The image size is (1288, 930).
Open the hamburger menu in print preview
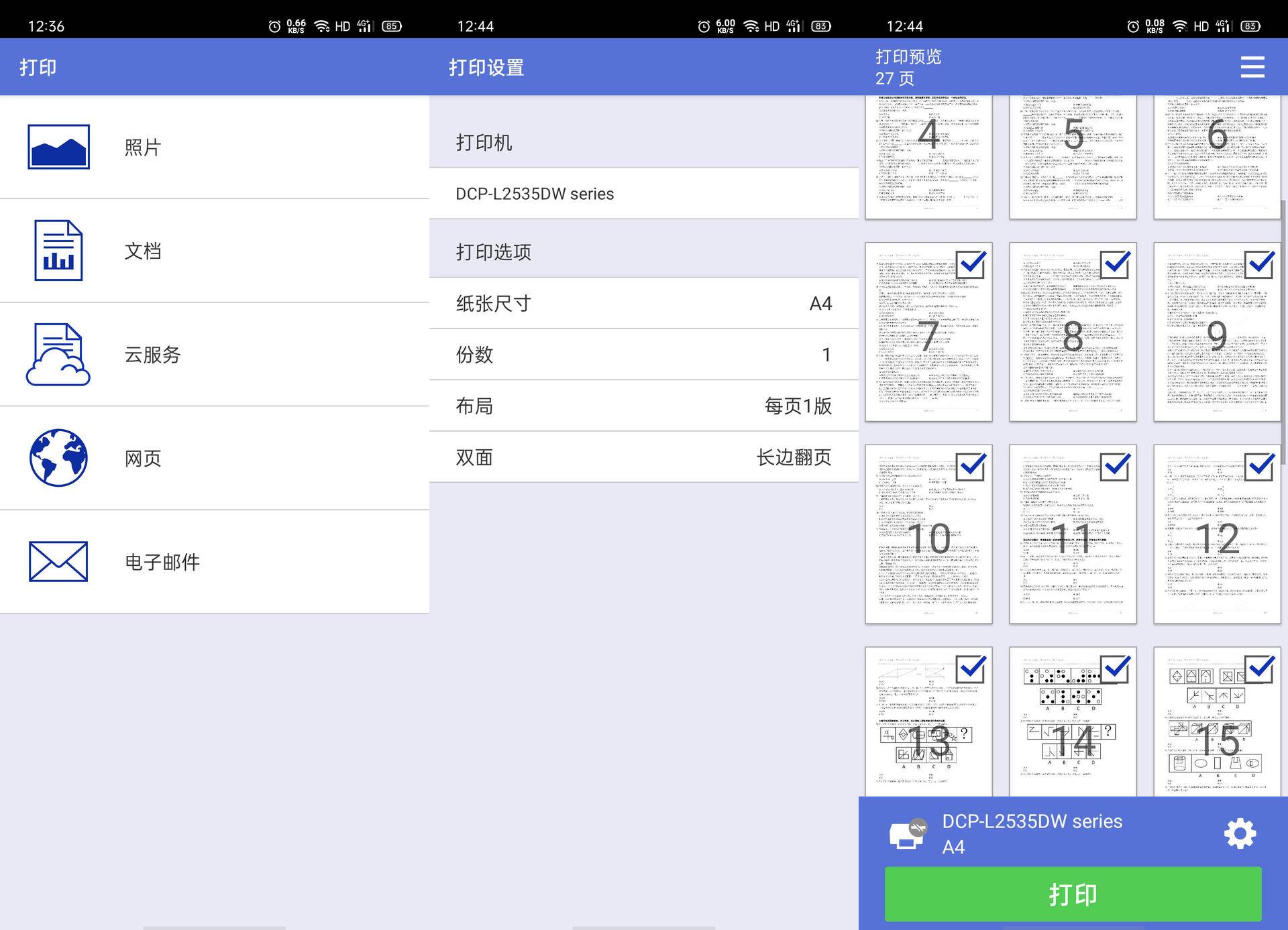click(1252, 67)
